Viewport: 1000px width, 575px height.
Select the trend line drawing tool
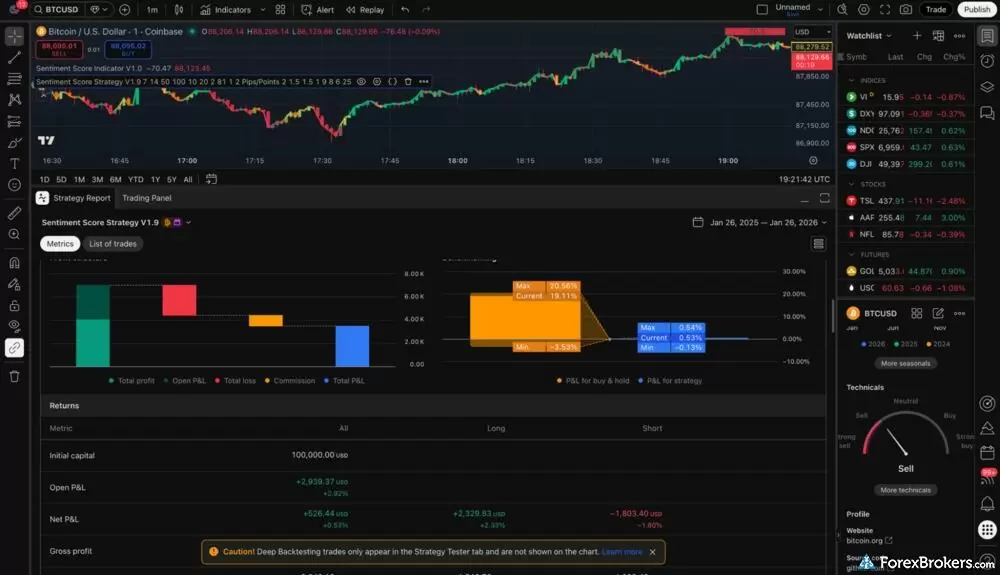[14, 57]
